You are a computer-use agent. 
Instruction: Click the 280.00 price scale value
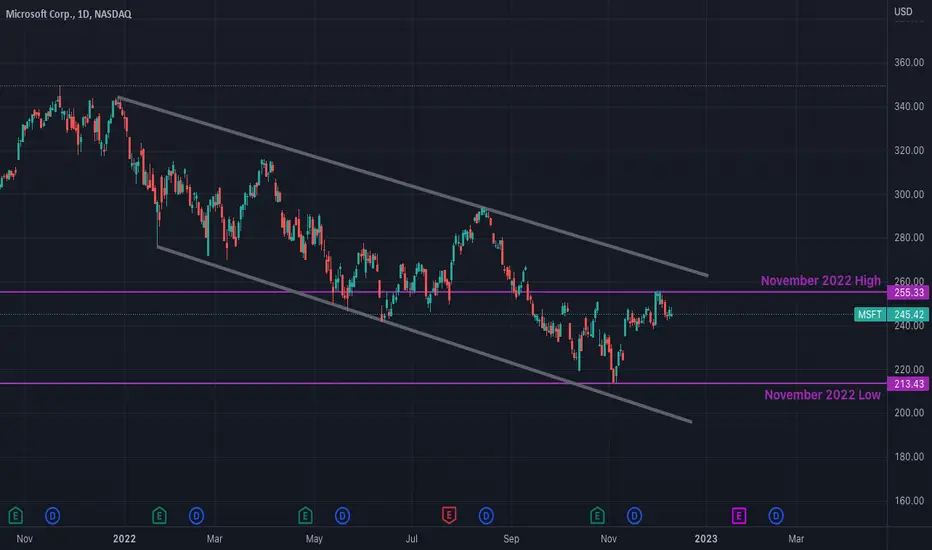point(909,238)
